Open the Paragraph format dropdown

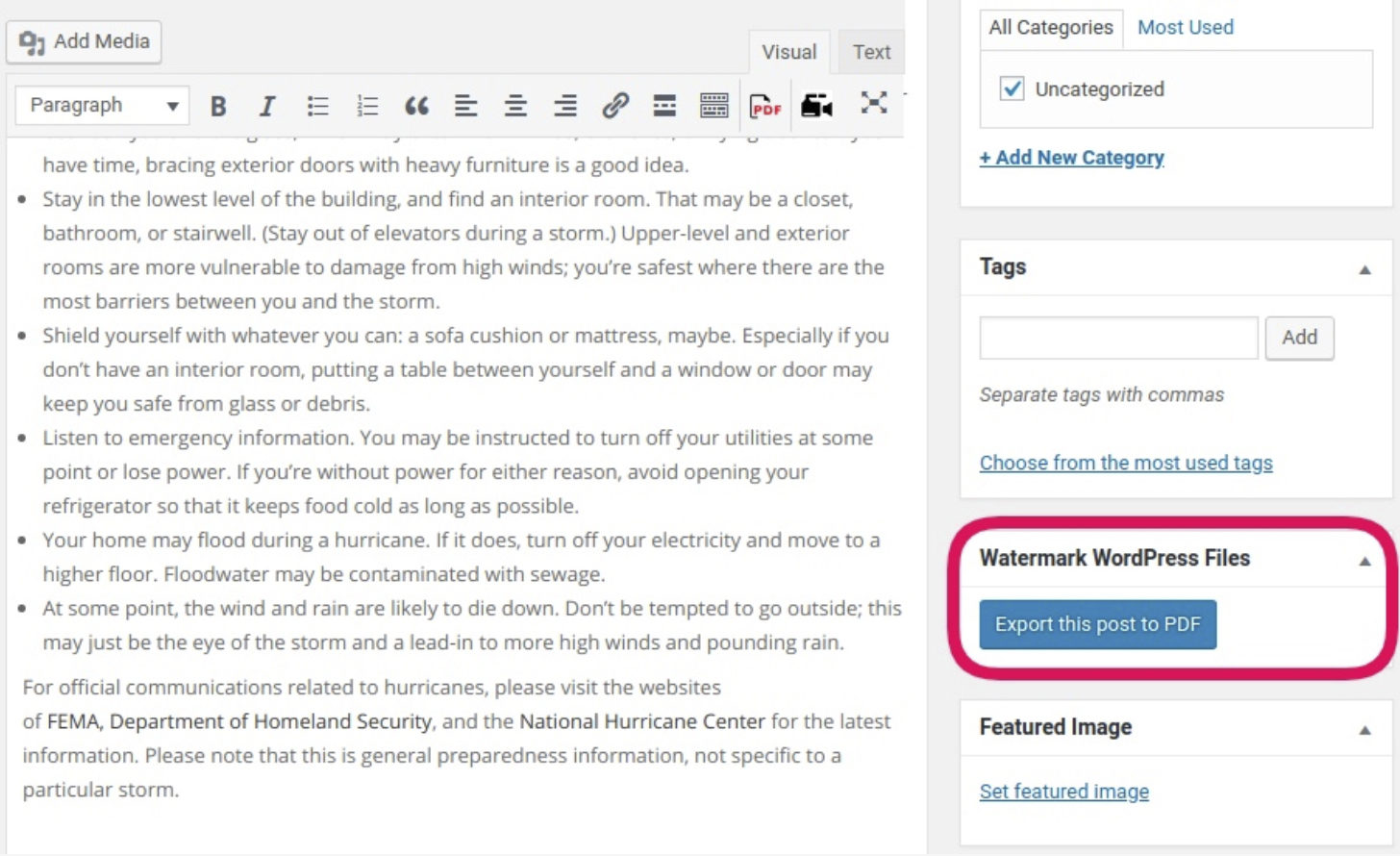(x=102, y=106)
